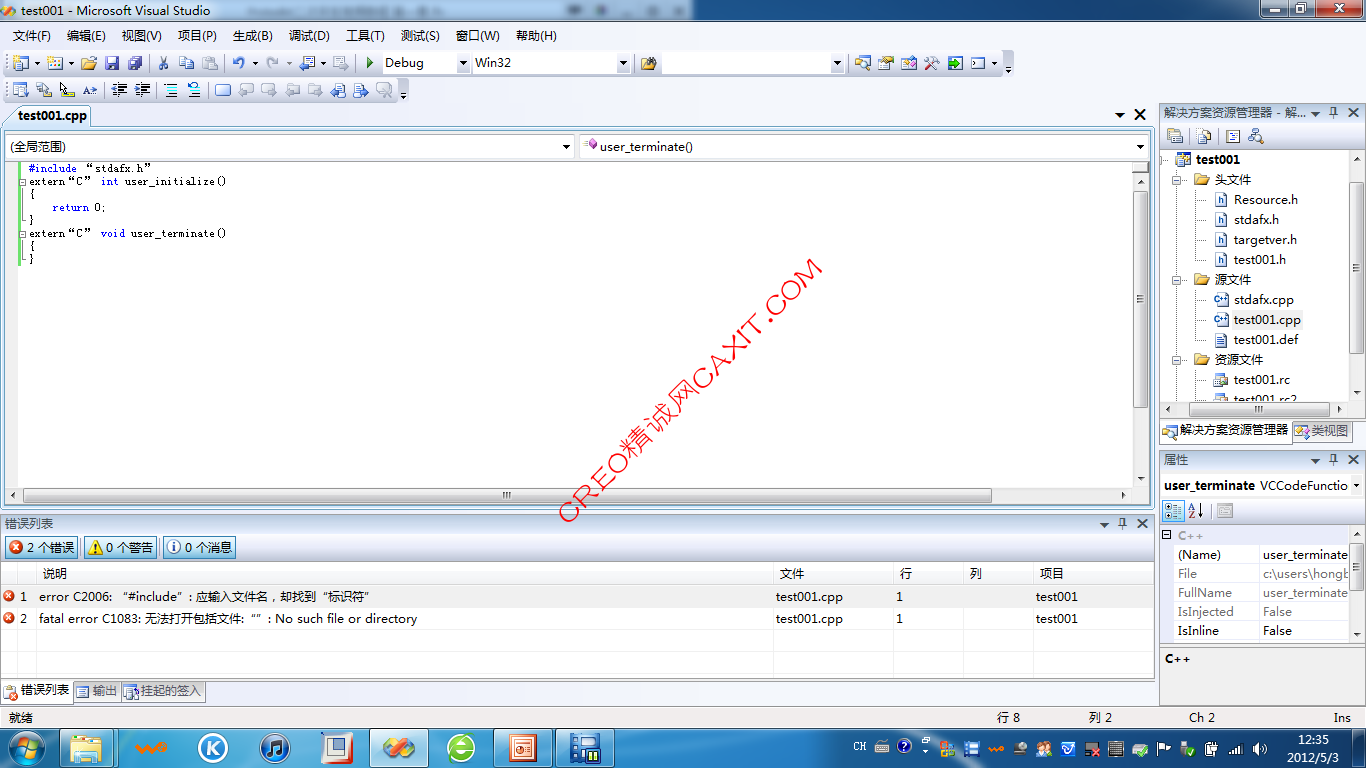Sort properties alphabetically with the A-Z icon

tap(1196, 511)
